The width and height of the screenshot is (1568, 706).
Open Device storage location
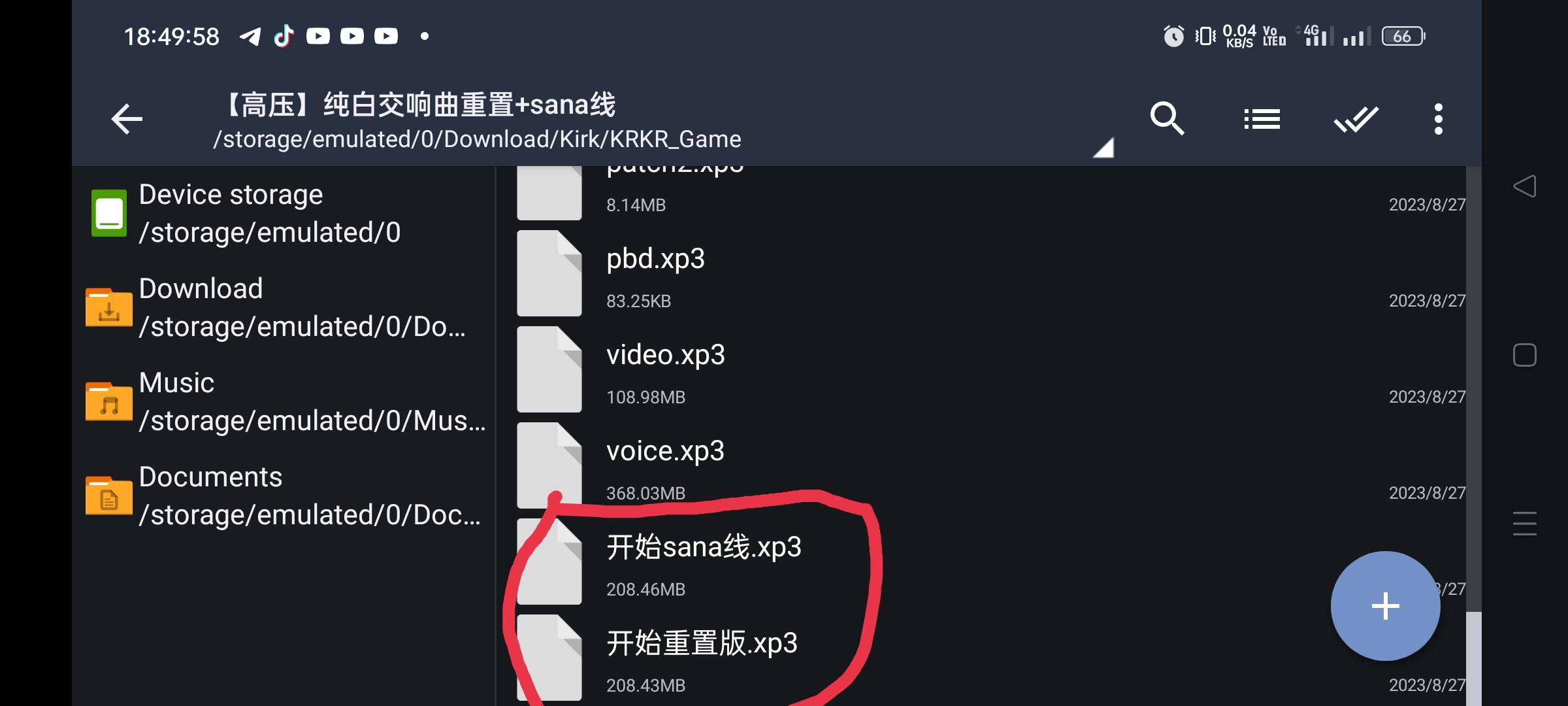[x=284, y=213]
